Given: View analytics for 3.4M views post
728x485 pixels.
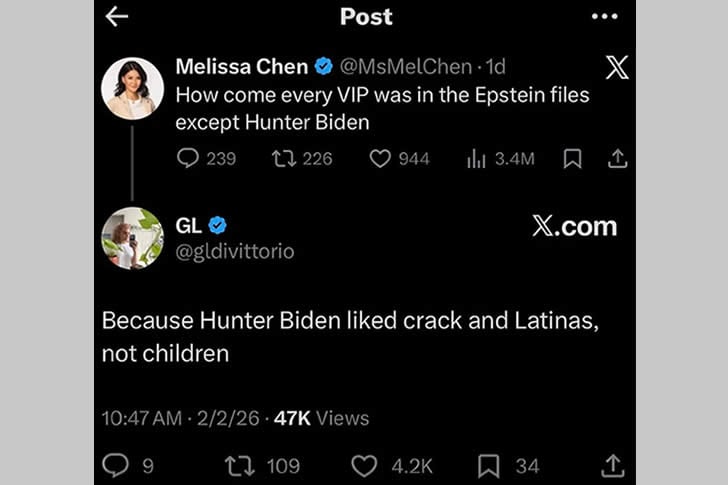Looking at the screenshot, I should pos(477,158).
